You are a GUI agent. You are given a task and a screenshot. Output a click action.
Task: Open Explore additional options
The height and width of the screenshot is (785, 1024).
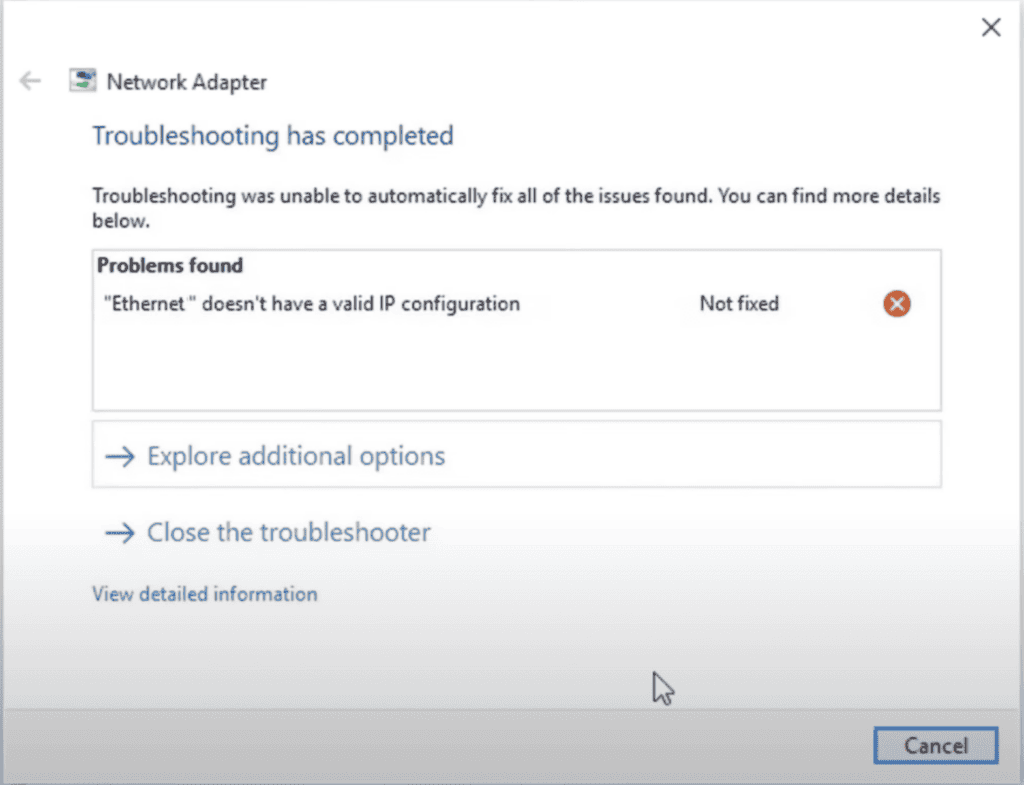[x=296, y=457]
